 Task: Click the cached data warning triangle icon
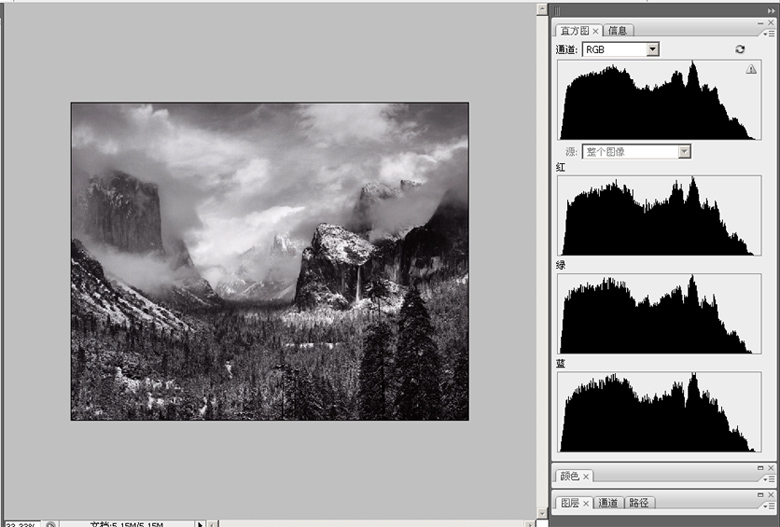point(750,70)
